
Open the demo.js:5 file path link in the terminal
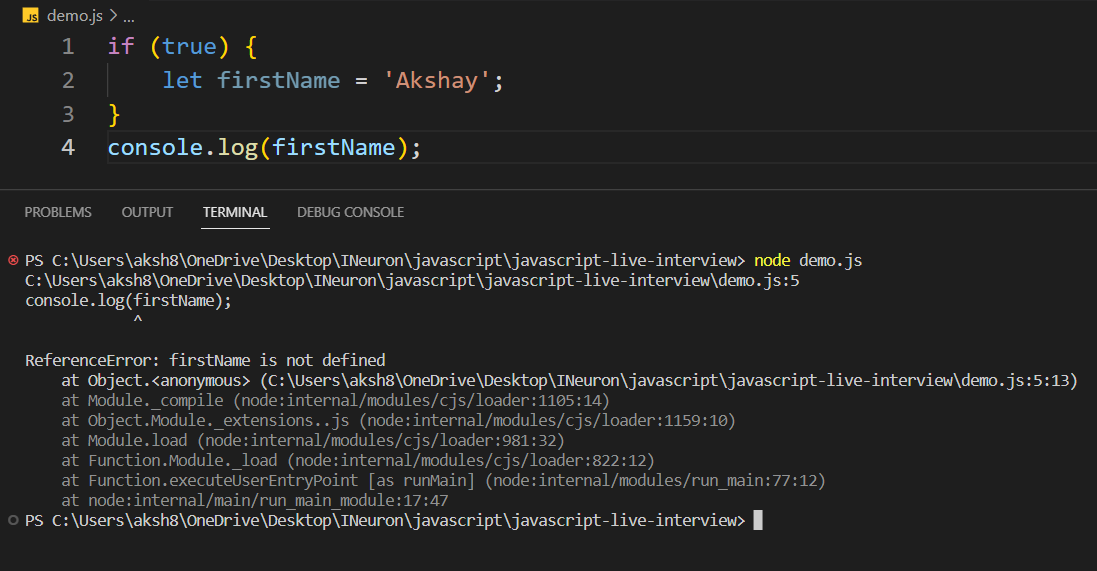pos(412,281)
